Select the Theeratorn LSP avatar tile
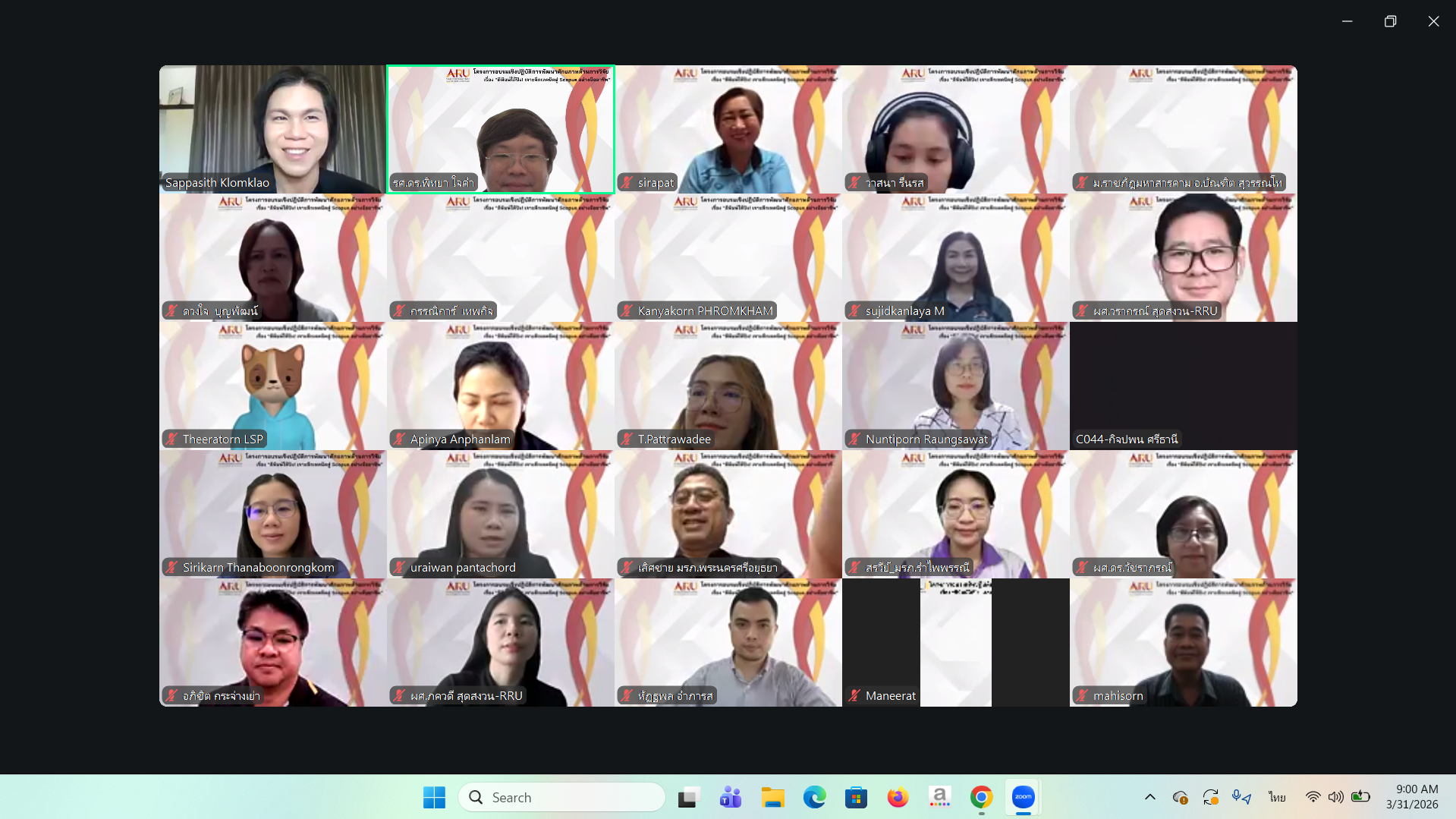Image resolution: width=1456 pixels, height=819 pixels. point(272,385)
